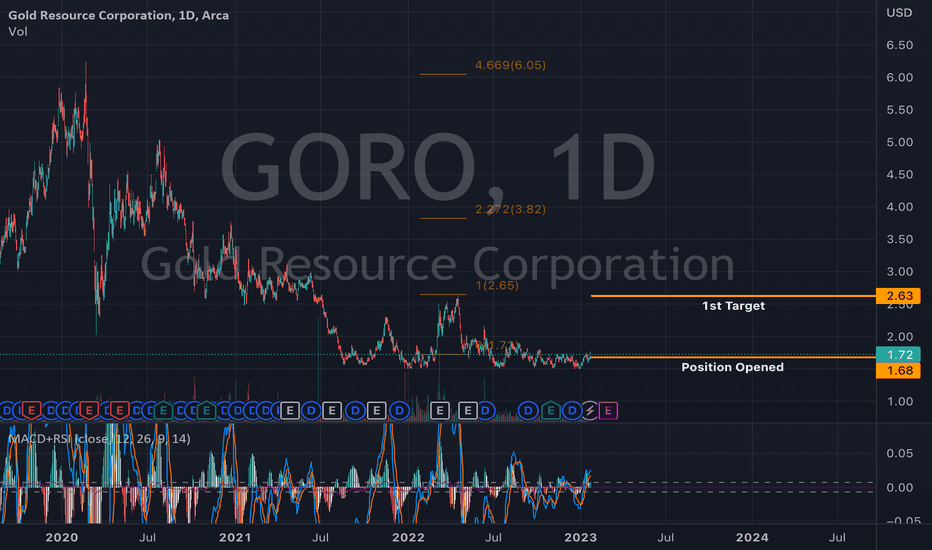Click the red earnings marker left of 2020
The image size is (932, 550).
(32, 410)
